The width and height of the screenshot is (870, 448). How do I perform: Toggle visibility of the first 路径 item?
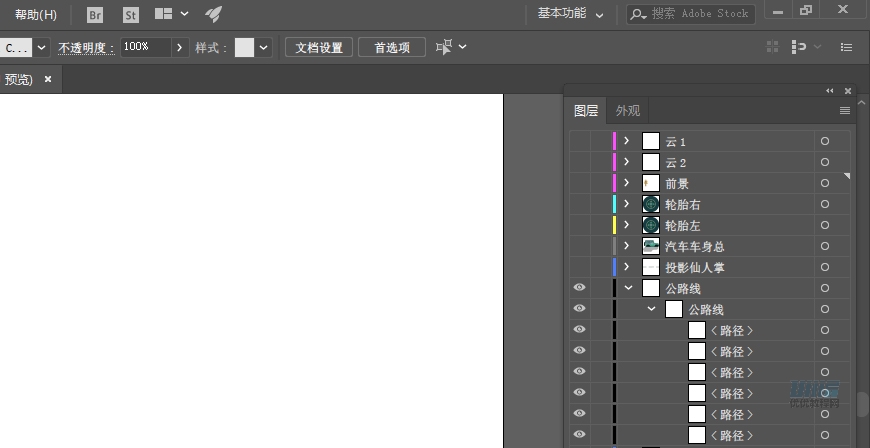coord(579,330)
